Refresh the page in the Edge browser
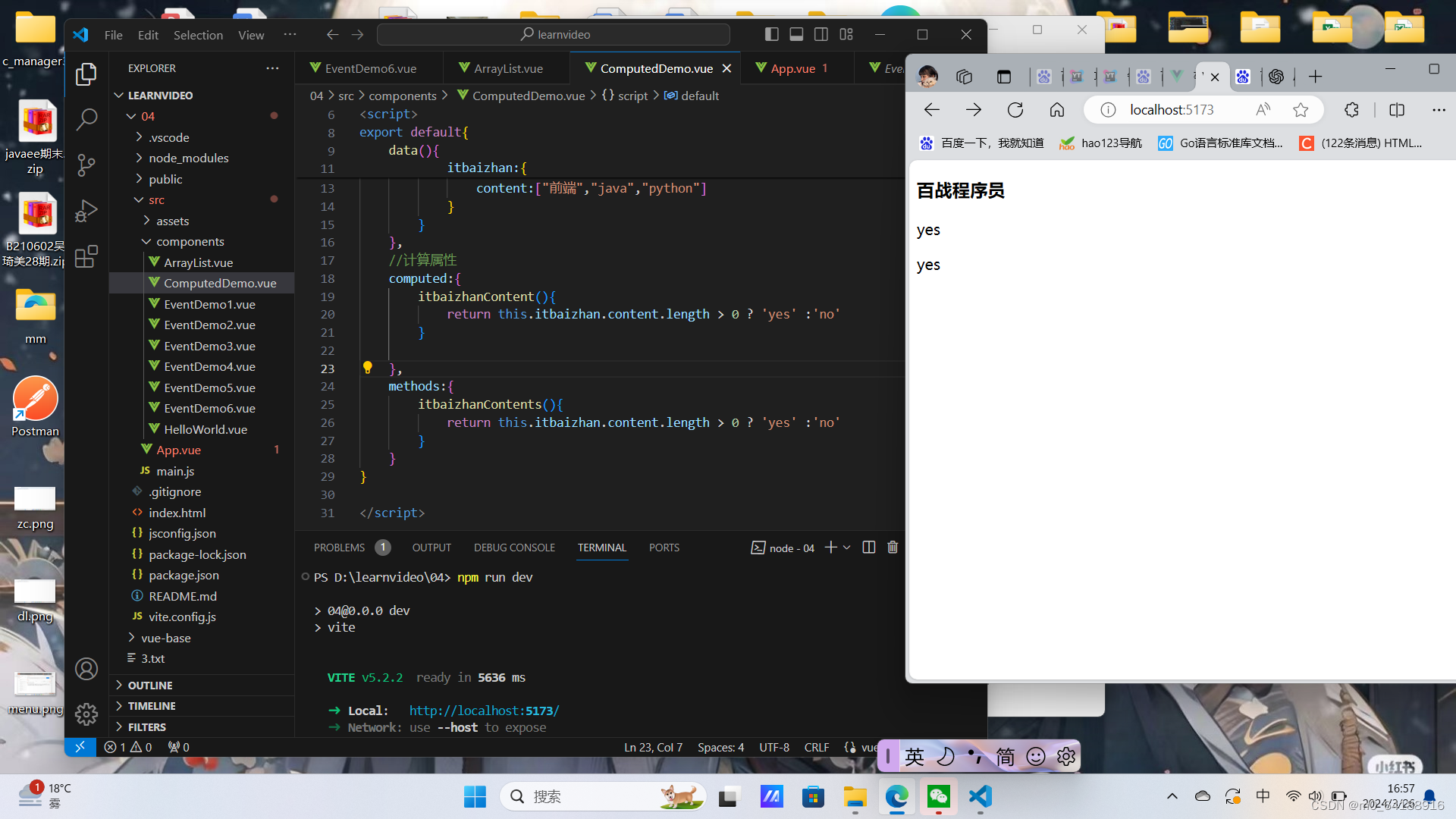 click(x=1015, y=109)
